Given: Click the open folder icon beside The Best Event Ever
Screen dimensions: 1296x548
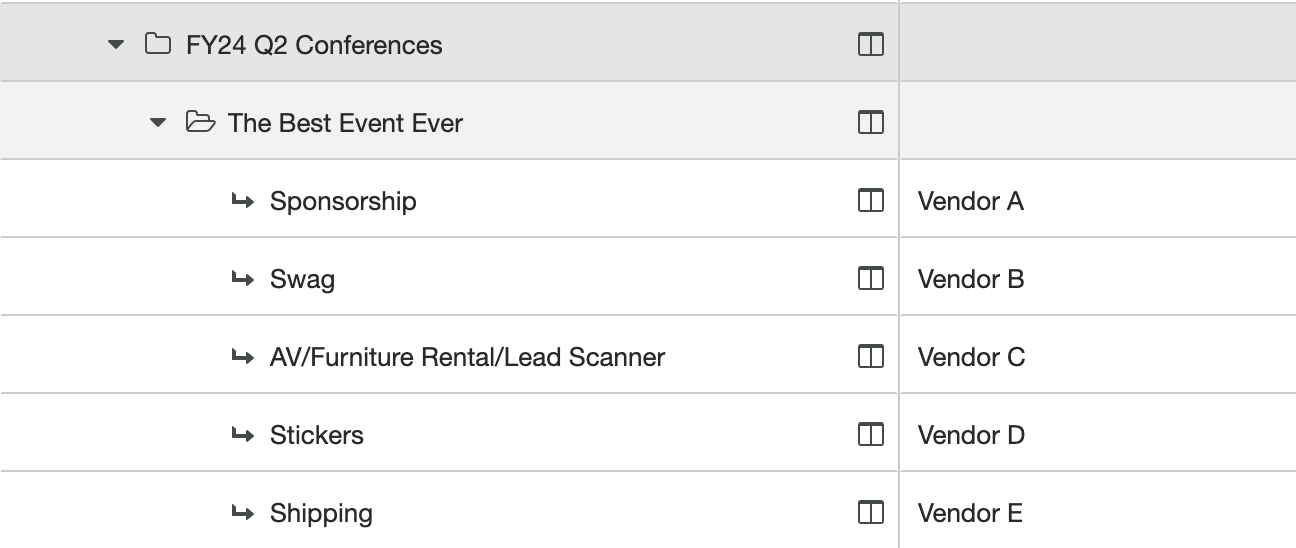Looking at the screenshot, I should pos(200,123).
